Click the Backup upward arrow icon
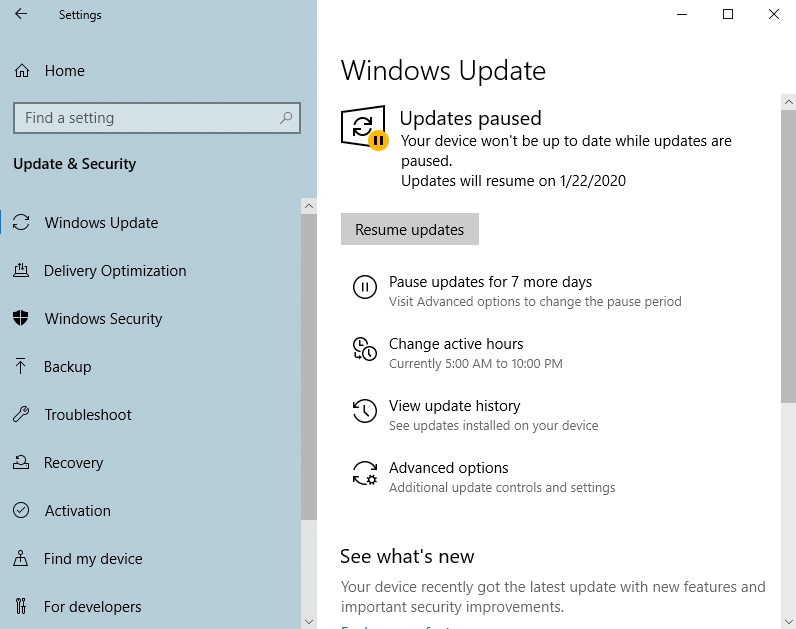 click(20, 366)
